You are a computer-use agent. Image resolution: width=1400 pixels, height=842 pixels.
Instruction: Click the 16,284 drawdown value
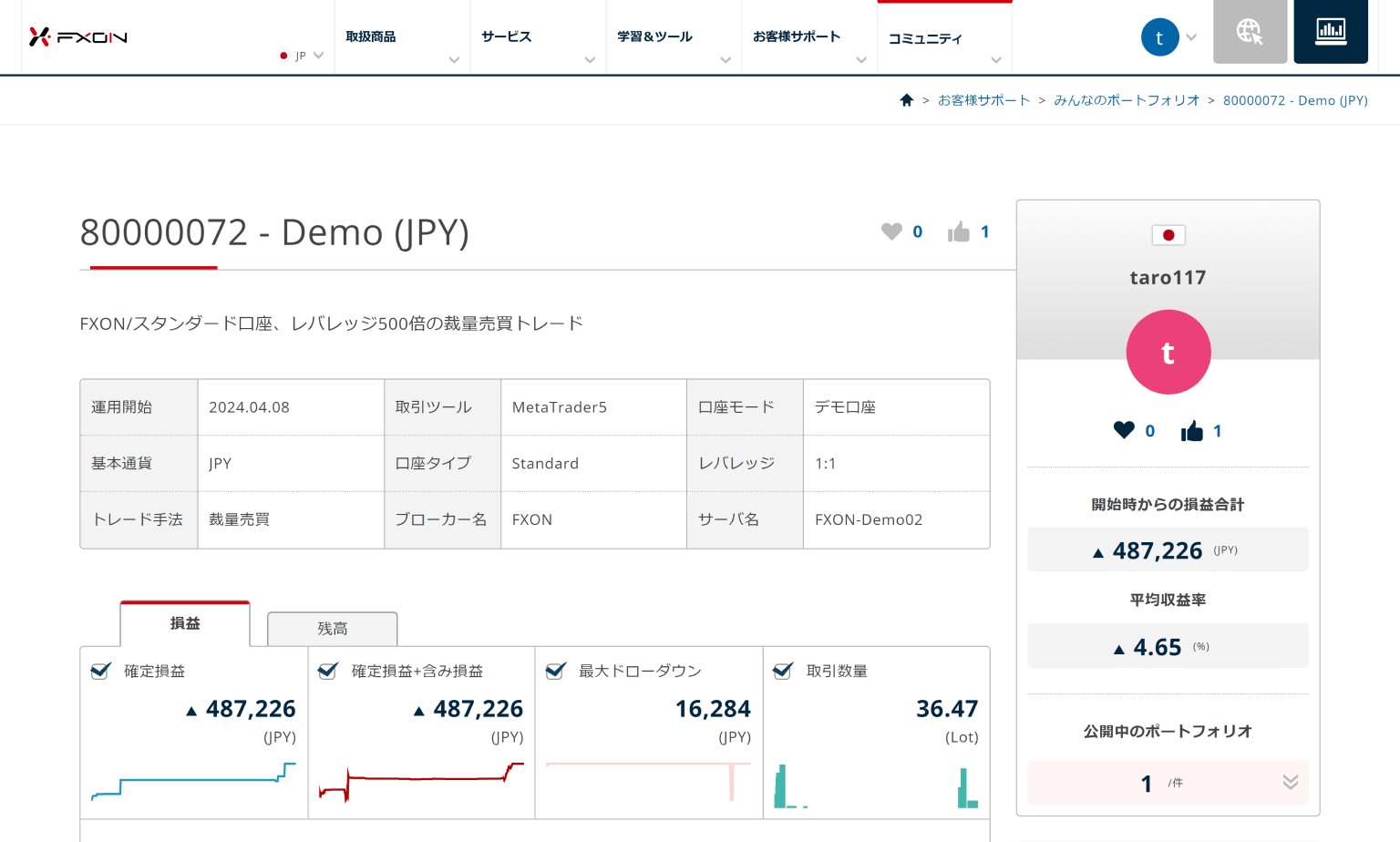tap(713, 709)
